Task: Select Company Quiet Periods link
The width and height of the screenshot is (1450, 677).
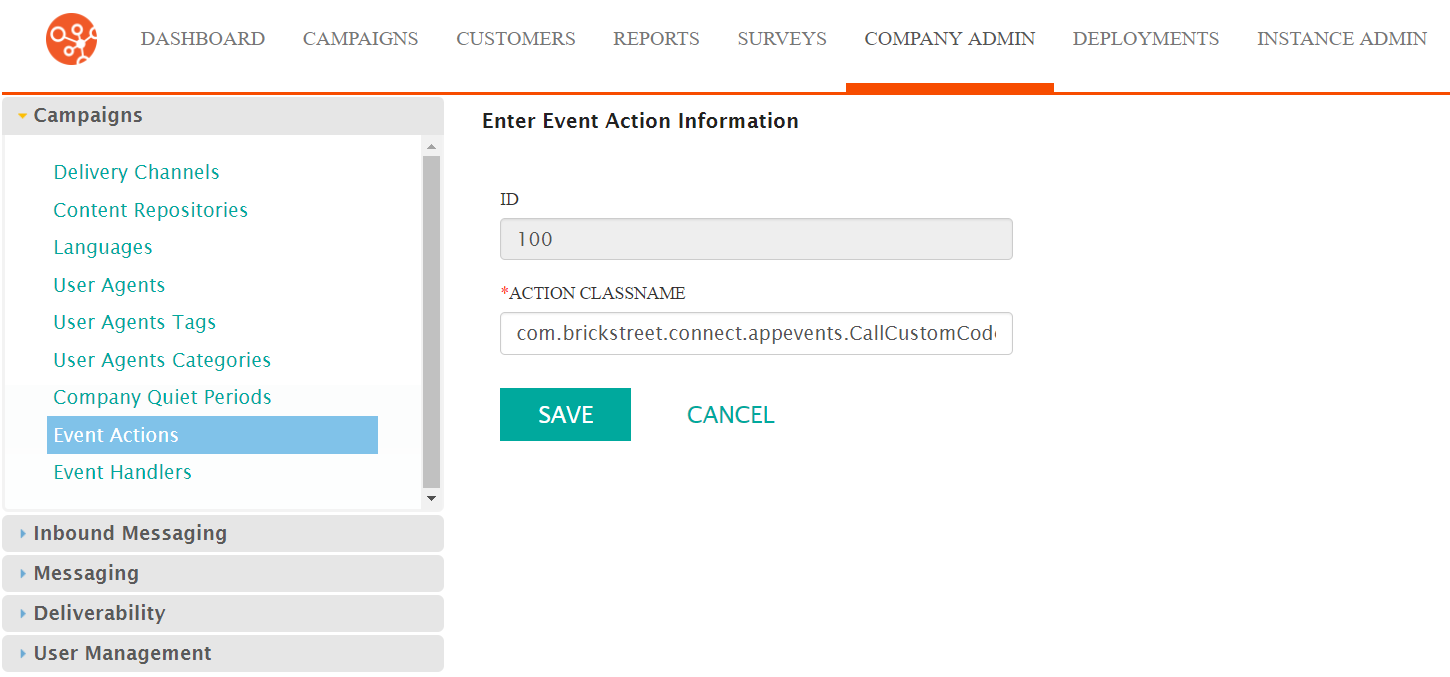Action: click(x=163, y=397)
